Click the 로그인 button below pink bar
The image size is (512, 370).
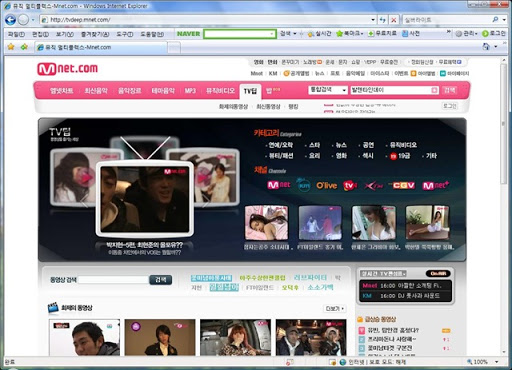(449, 106)
